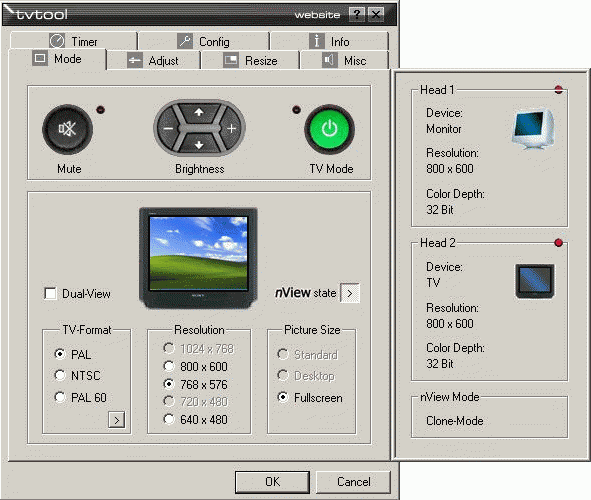
Task: Click the help question mark button
Action: coord(357,15)
